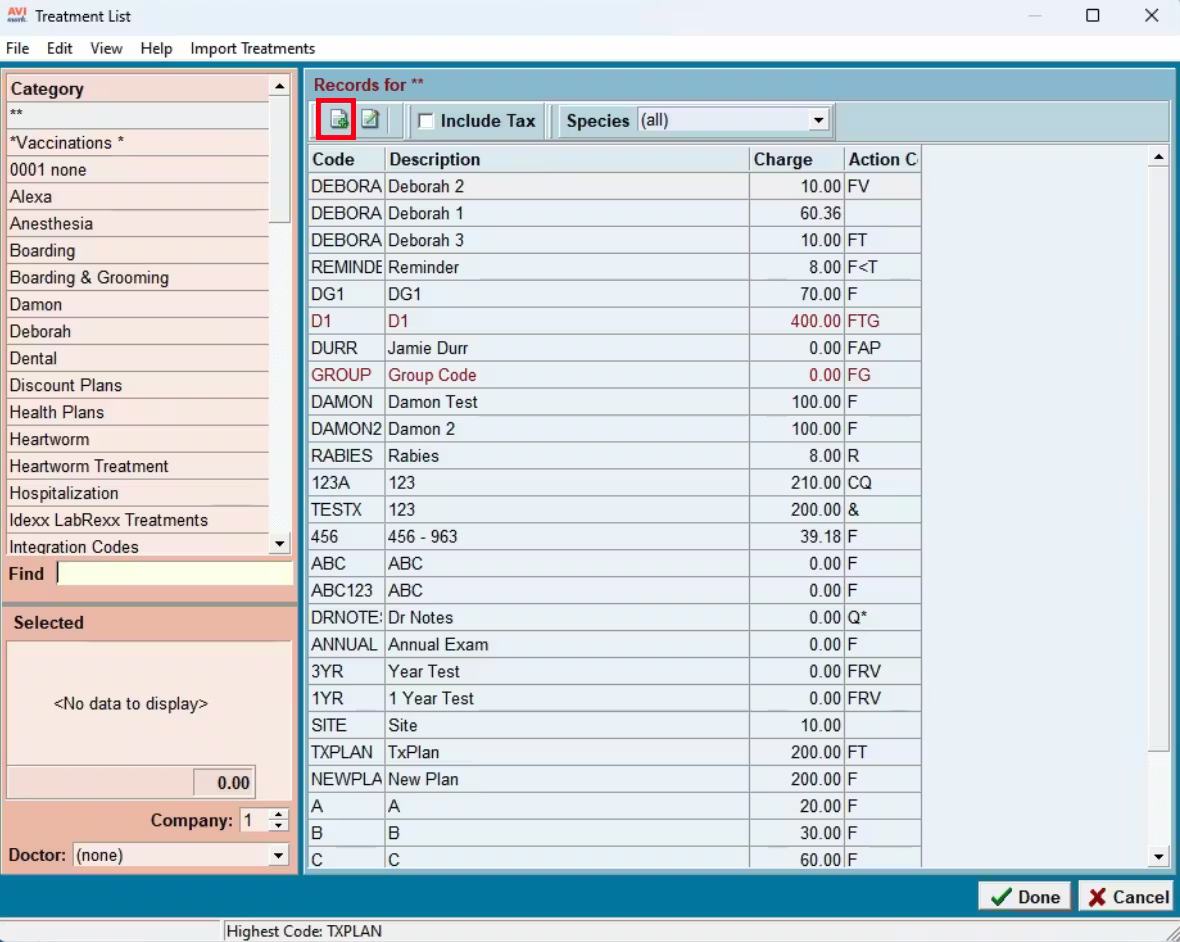Click the Cancel button
1180x942 pixels.
(x=1127, y=896)
